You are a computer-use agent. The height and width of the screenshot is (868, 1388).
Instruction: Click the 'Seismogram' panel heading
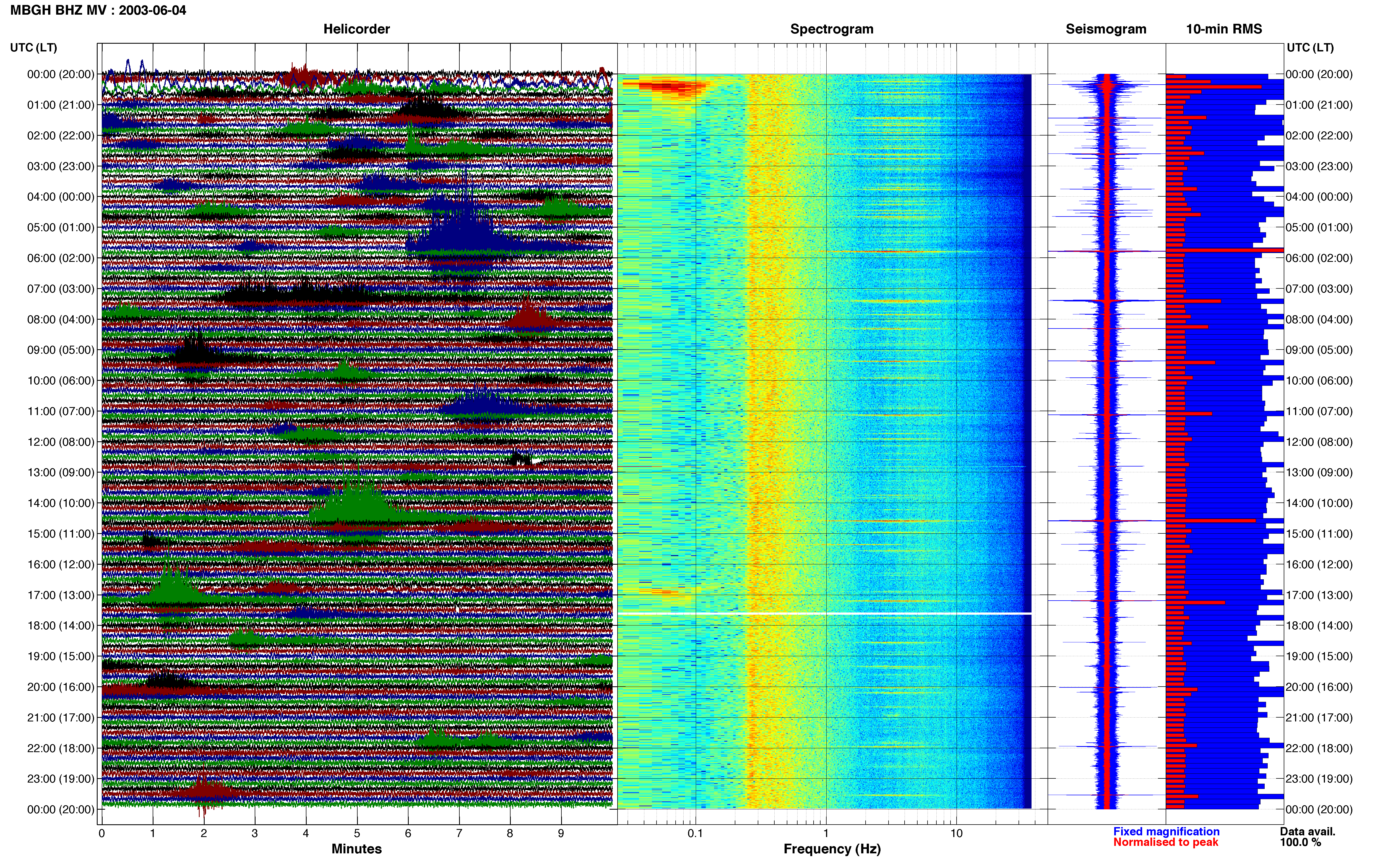[1106, 29]
